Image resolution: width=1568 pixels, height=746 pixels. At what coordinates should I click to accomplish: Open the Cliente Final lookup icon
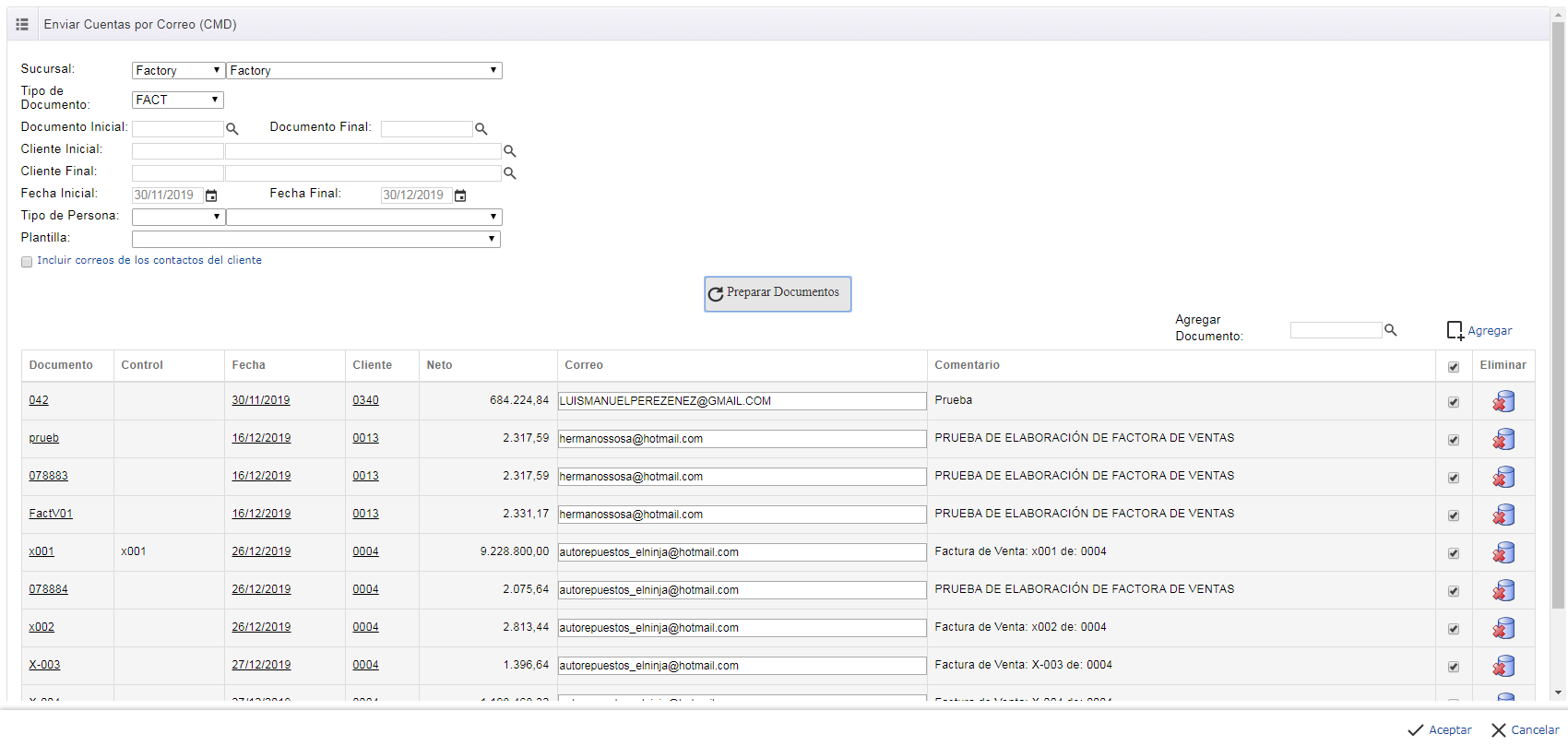(509, 173)
